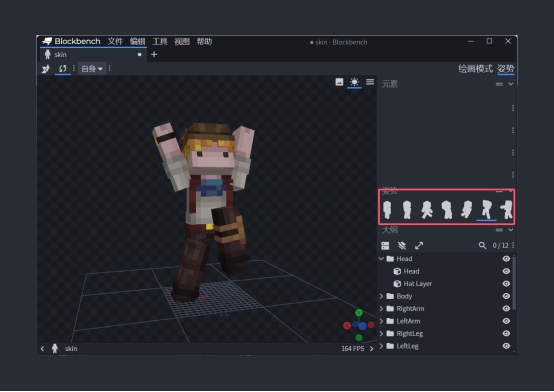Select the walking pose icon
This screenshot has width=554, height=392.
427,210
